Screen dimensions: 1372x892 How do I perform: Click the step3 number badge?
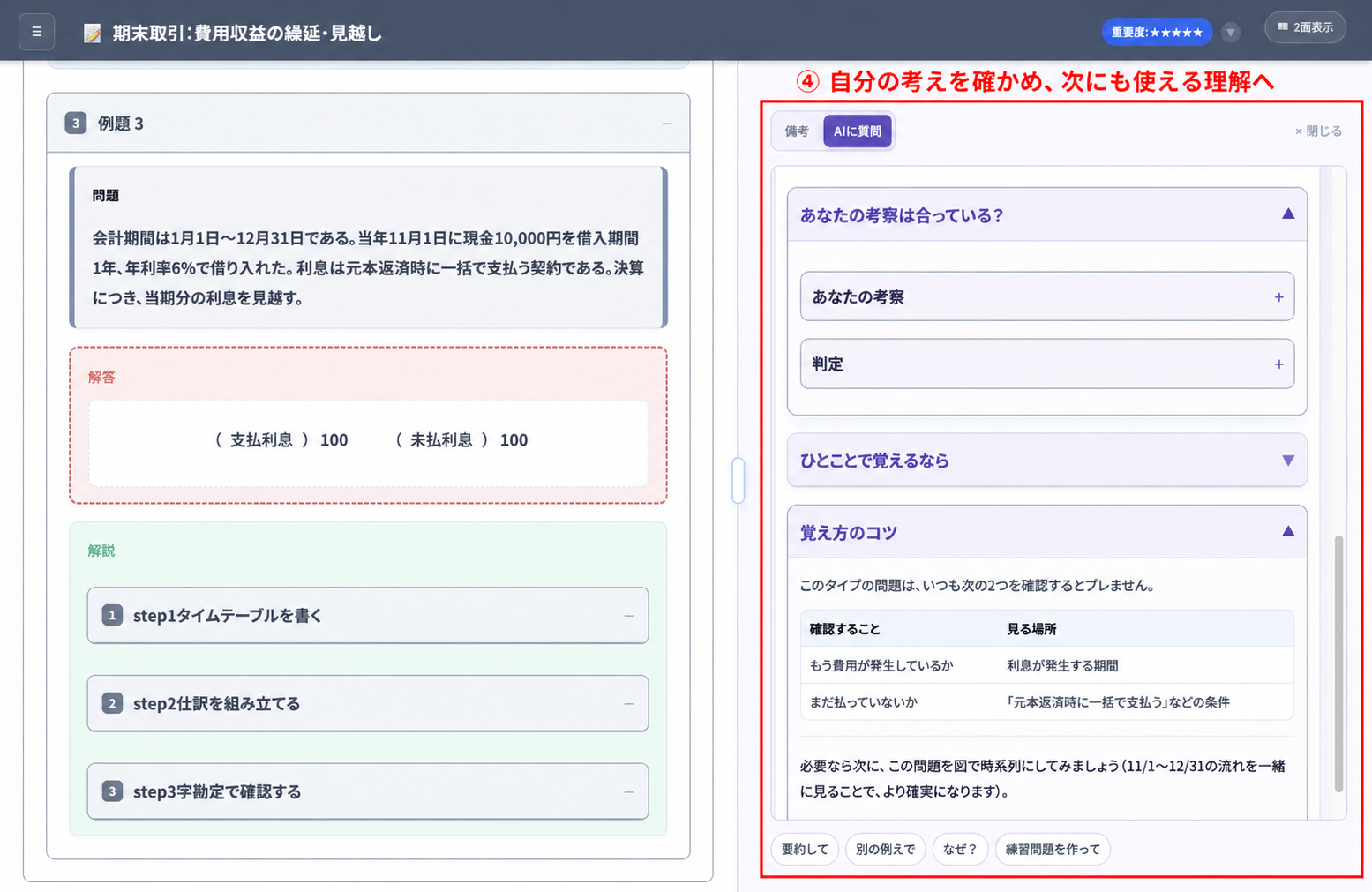(x=112, y=791)
